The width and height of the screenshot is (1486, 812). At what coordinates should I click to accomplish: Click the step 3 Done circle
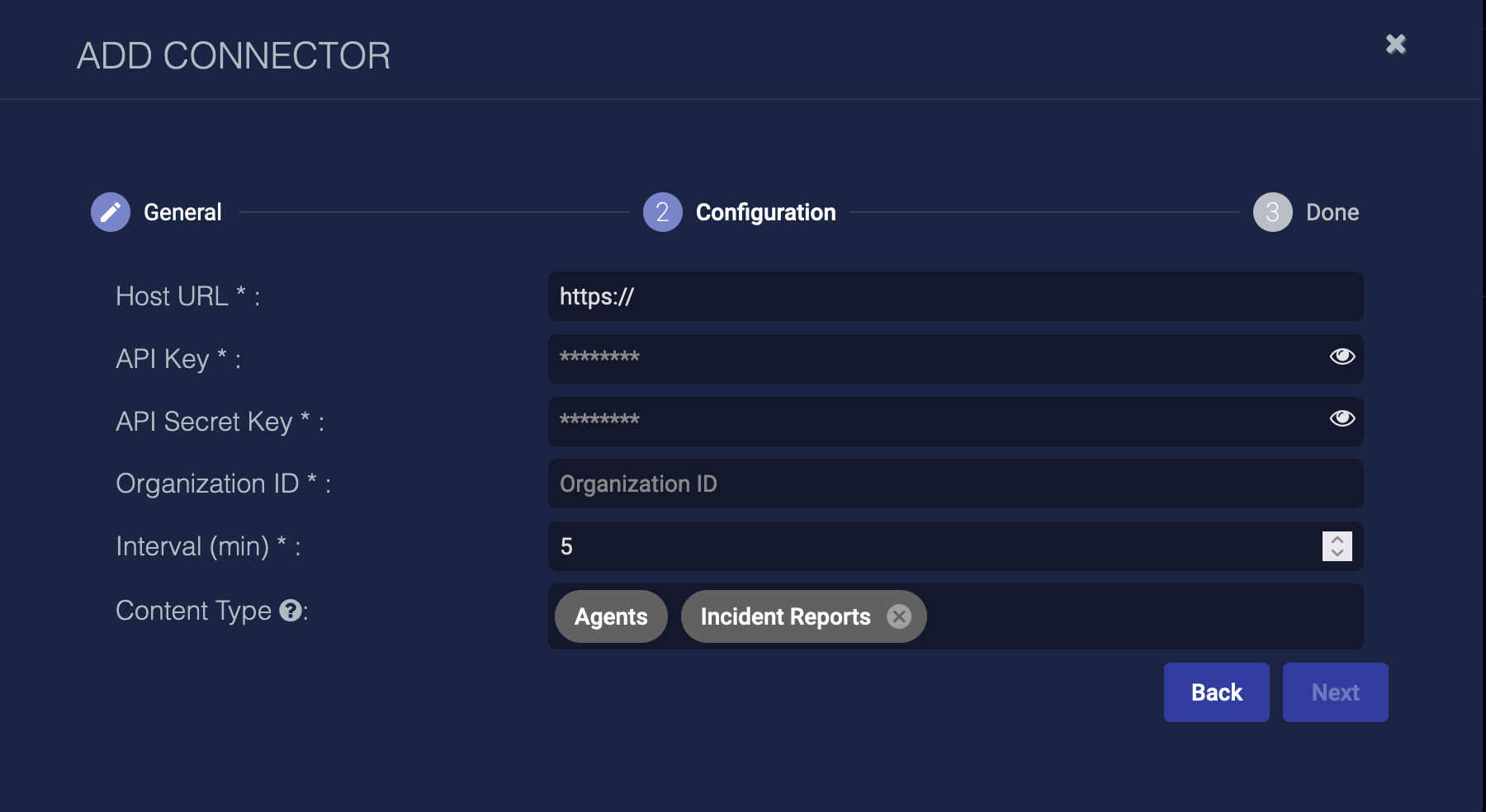(1272, 212)
